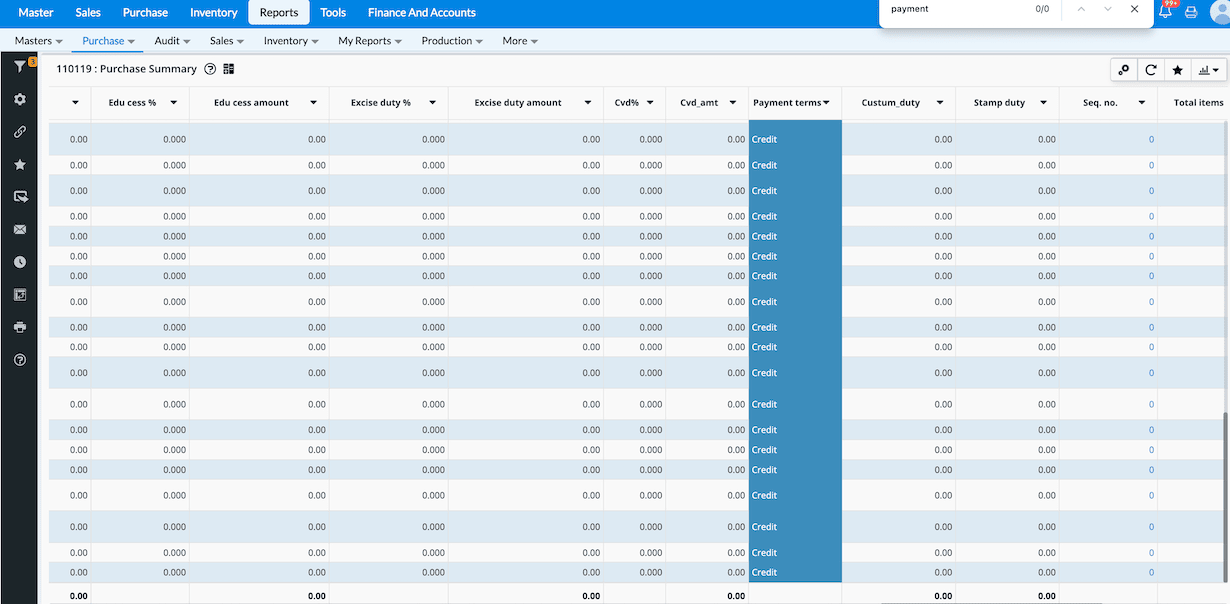Open the Excise duty % column dropdown arrow
Viewport: 1230px width, 604px height.
click(x=431, y=103)
